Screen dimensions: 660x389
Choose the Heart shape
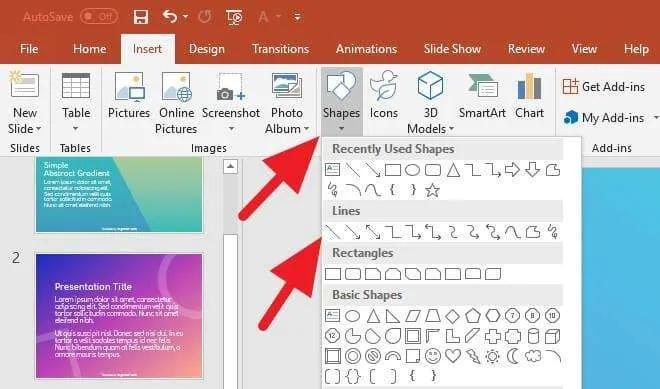[x=453, y=356]
